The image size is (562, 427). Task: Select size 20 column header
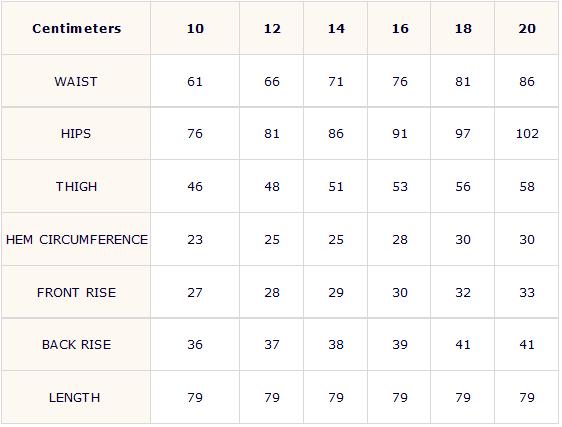coord(527,29)
